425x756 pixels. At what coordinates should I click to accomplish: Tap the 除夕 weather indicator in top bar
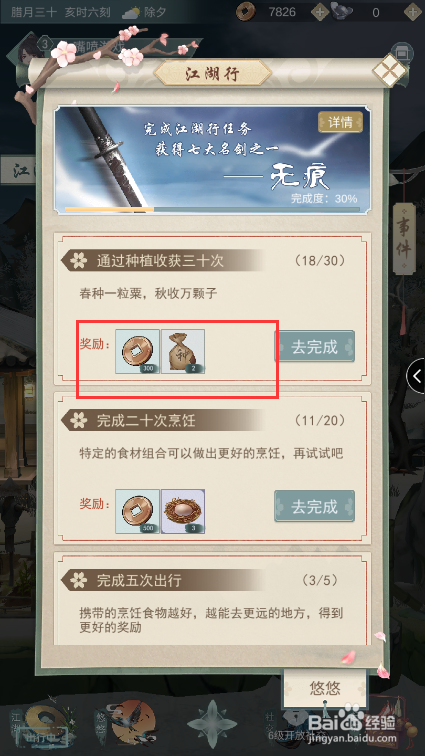pyautogui.click(x=144, y=12)
